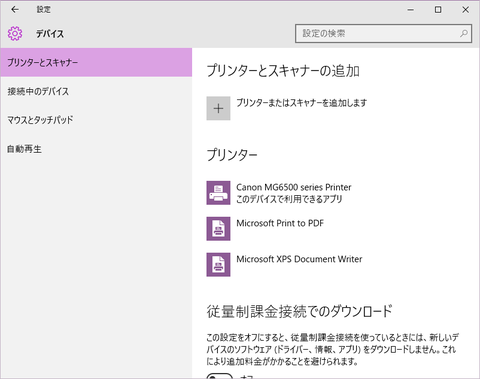Click the plus icon to add a printer
The height and width of the screenshot is (379, 480).
218,108
